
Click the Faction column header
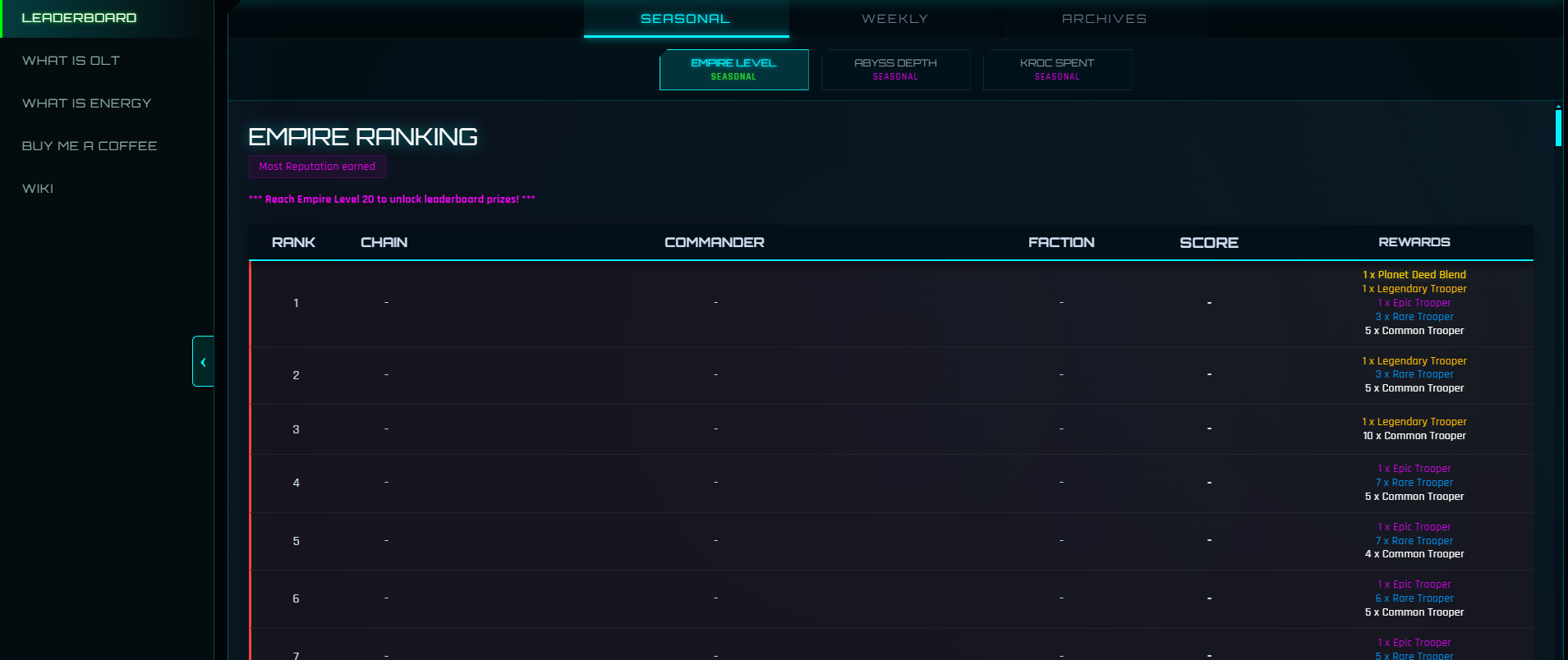1060,242
